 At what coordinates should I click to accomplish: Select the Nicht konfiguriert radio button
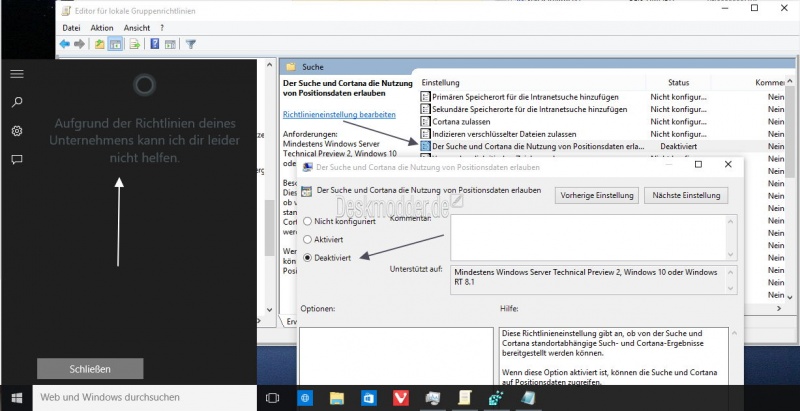307,221
